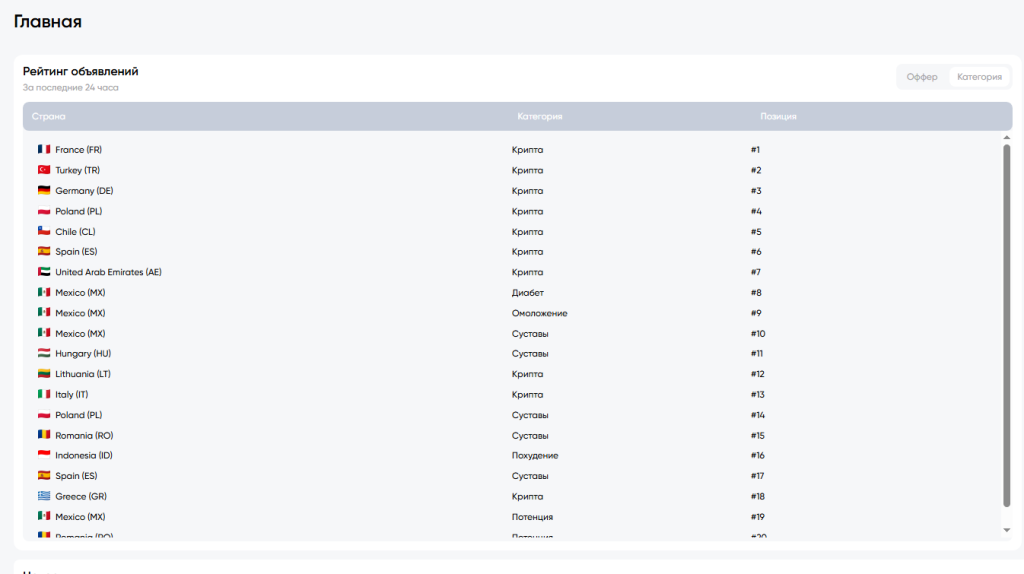1024x574 pixels.
Task: Click the United Arab Emirates flag icon
Action: click(44, 272)
